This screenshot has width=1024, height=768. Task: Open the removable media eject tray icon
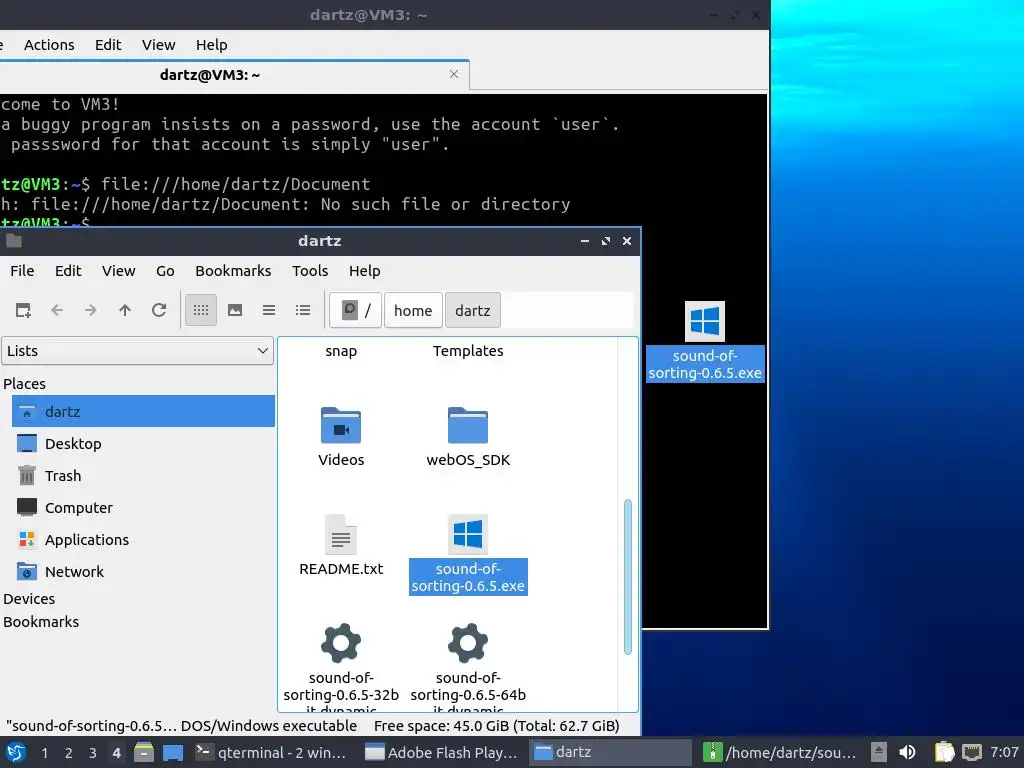879,752
